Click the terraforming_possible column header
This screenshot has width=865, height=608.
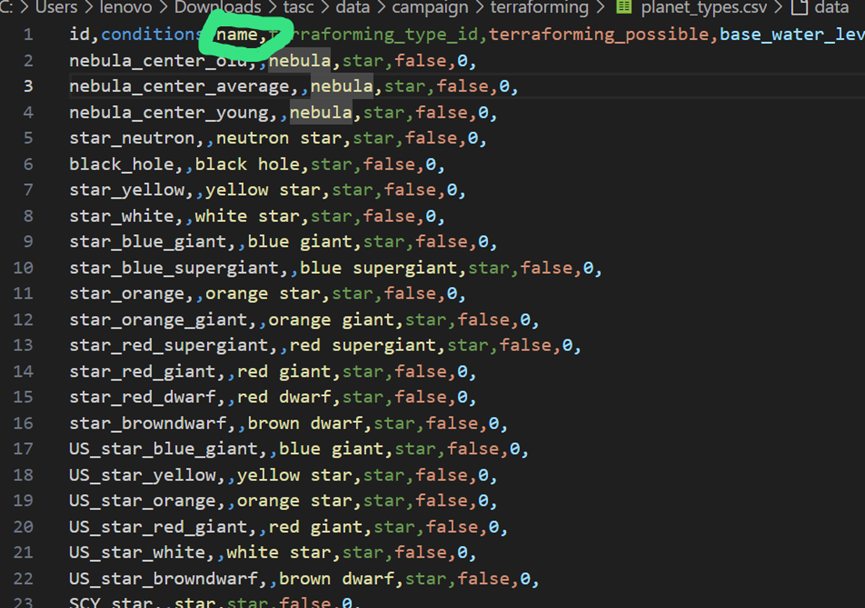[602, 35]
